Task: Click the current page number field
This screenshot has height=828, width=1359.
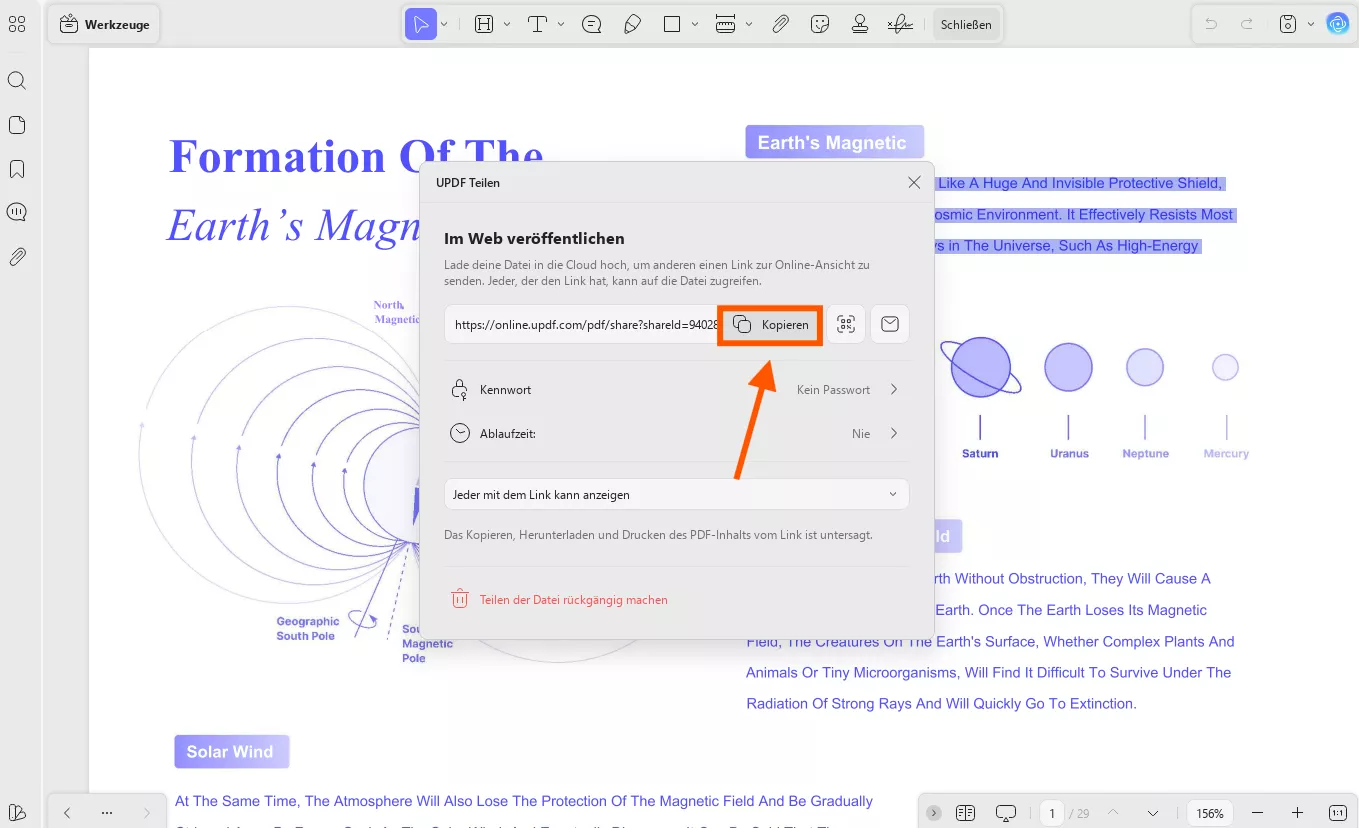Action: tap(1052, 813)
